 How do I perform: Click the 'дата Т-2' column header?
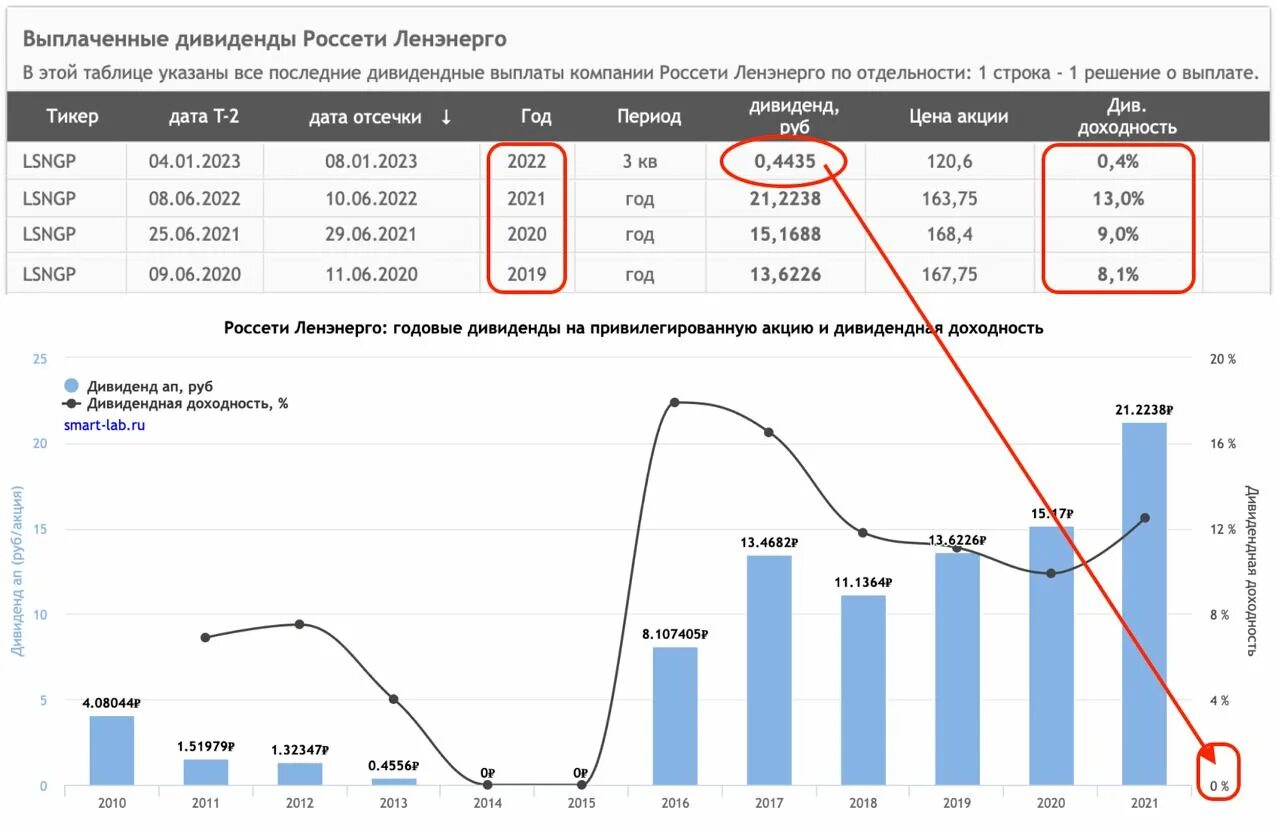[x=204, y=116]
